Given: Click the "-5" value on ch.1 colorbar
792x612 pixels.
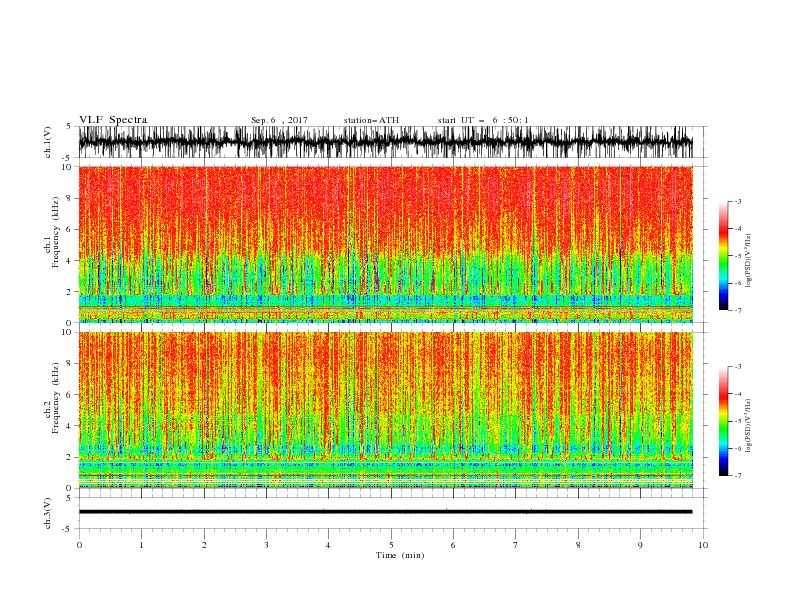Looking at the screenshot, I should [738, 256].
